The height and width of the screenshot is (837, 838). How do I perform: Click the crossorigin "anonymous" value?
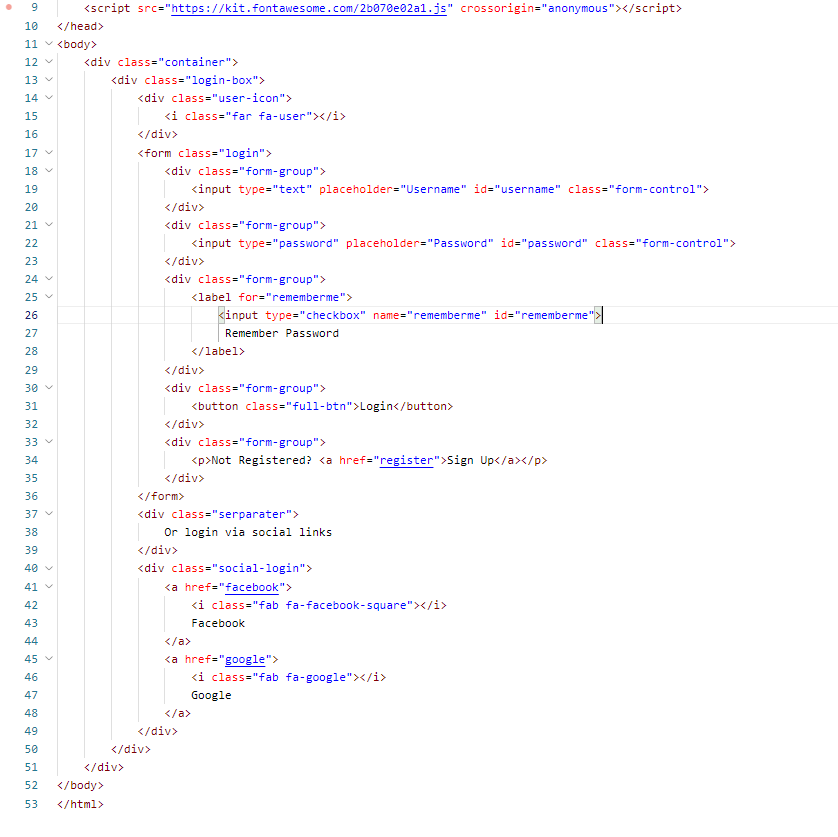pyautogui.click(x=578, y=9)
